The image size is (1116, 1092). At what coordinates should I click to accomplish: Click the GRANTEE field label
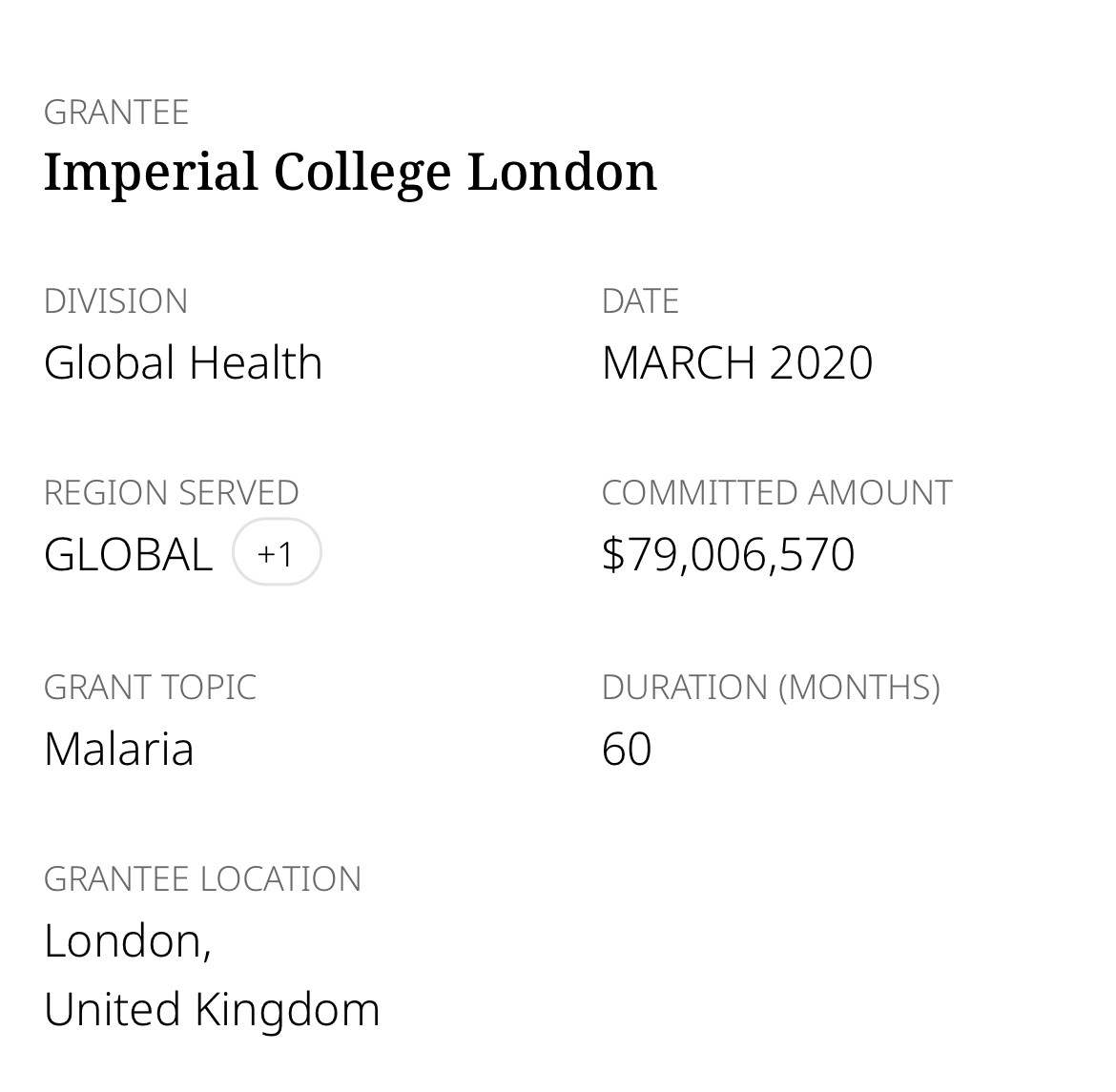(116, 113)
